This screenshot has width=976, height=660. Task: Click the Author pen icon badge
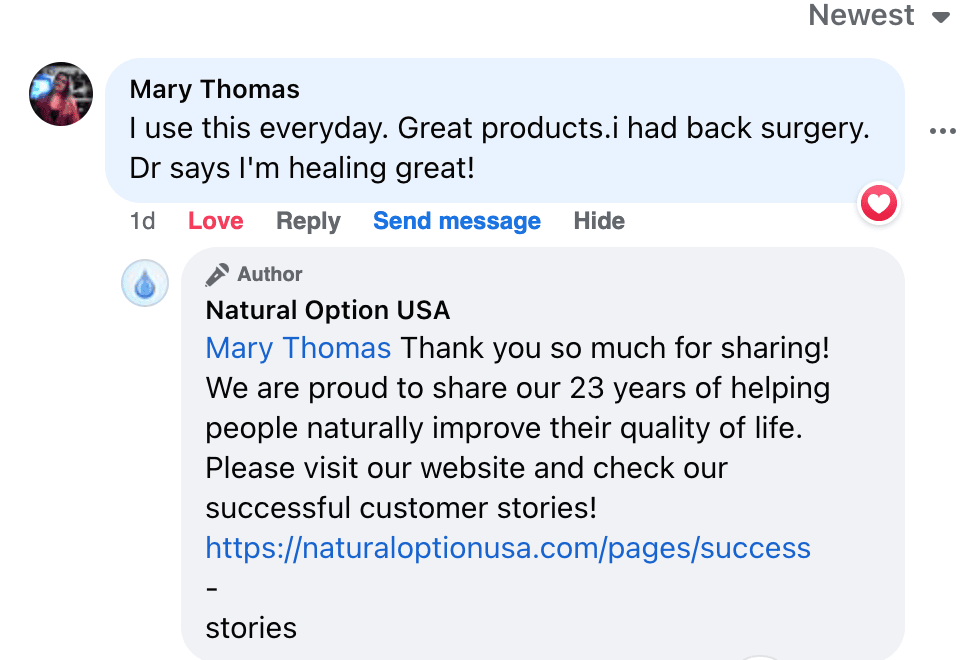218,273
